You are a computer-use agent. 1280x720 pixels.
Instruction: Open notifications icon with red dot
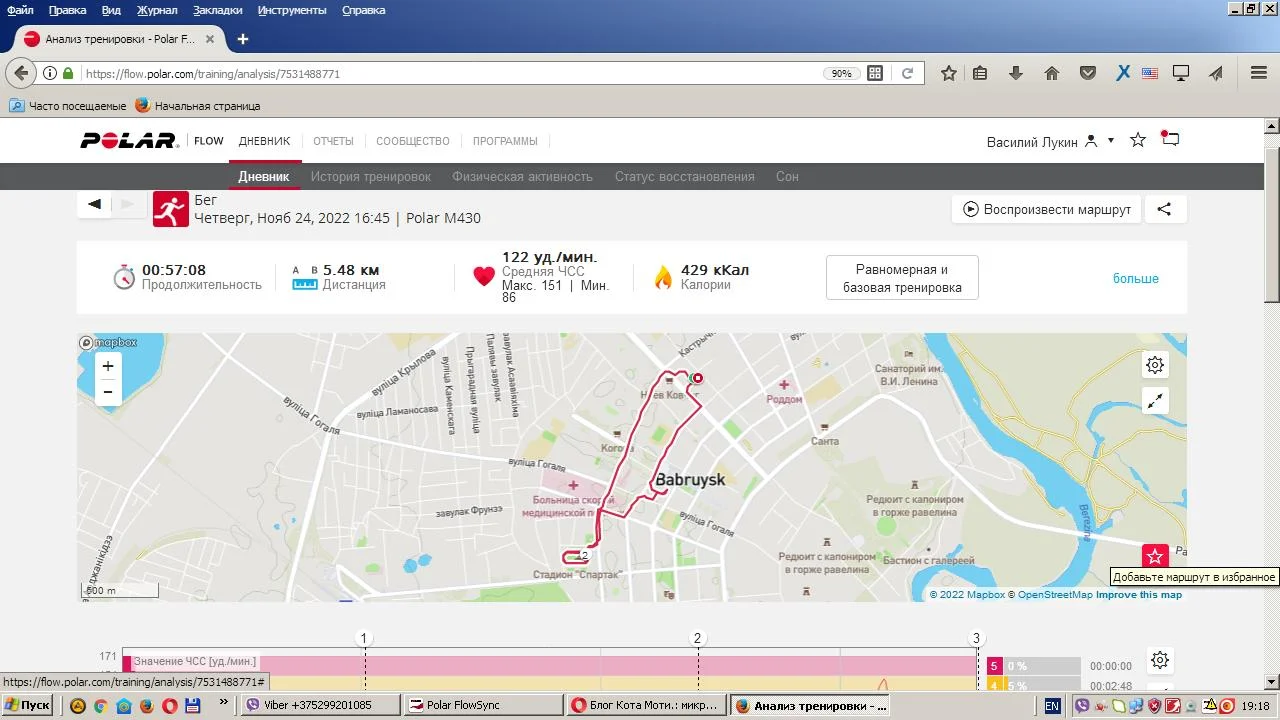point(1170,139)
